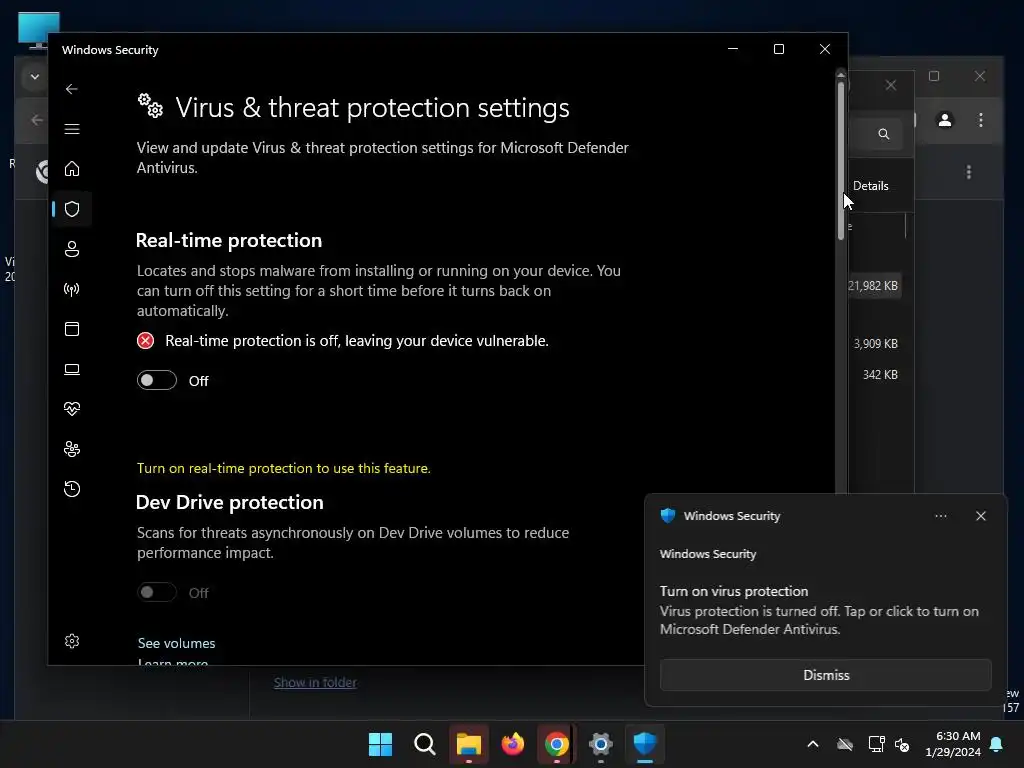Dismiss the Windows Security notification

point(825,675)
